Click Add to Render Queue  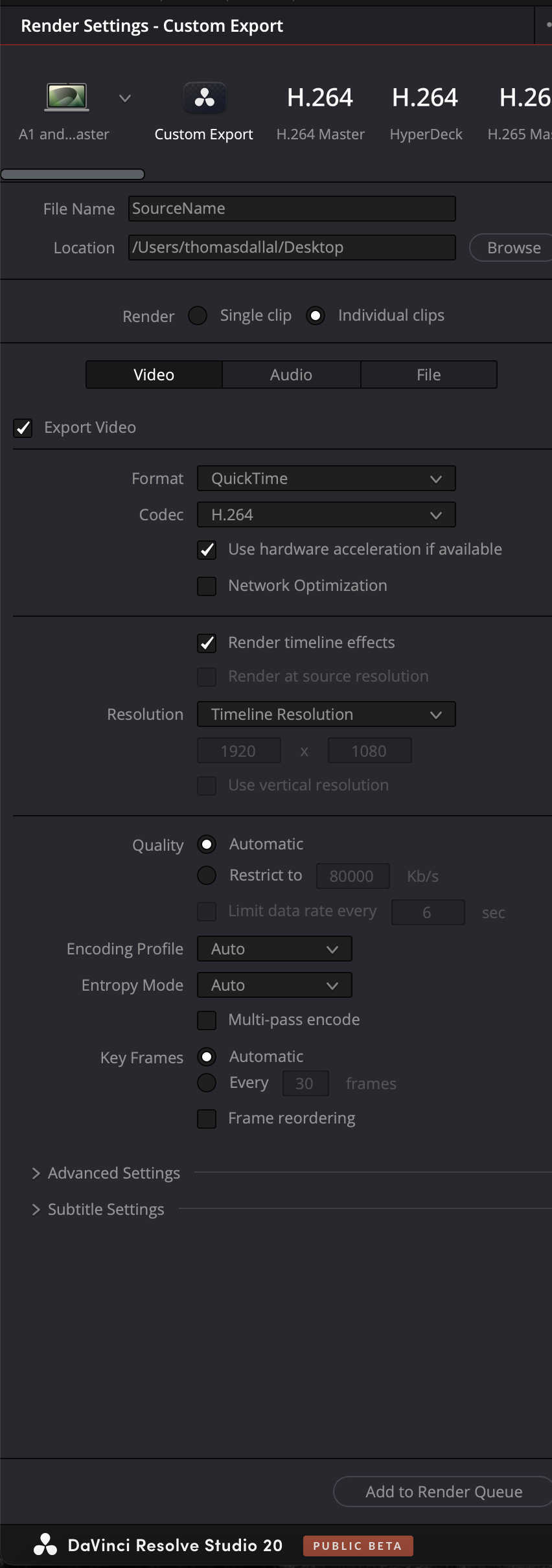point(443,1492)
